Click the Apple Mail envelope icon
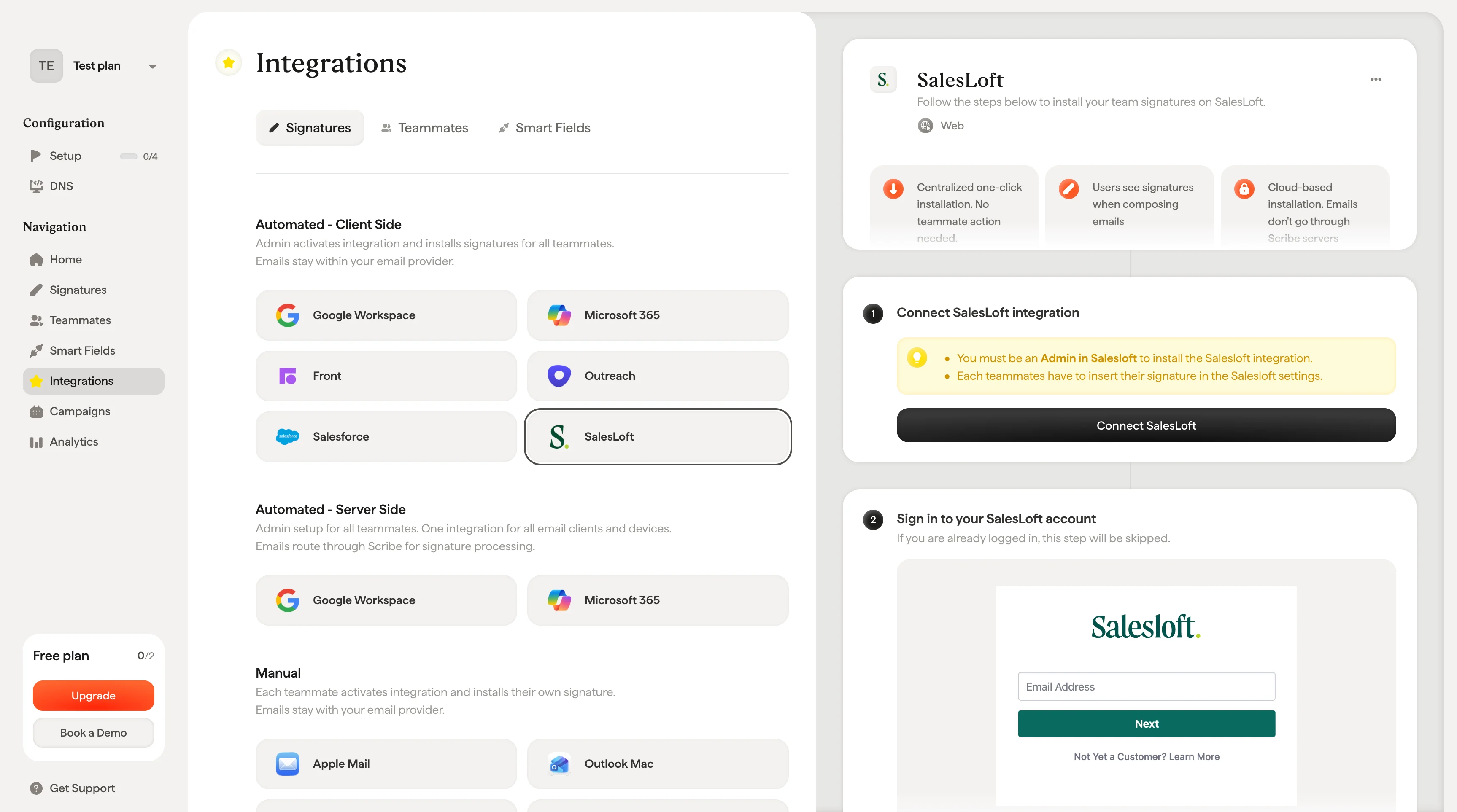This screenshot has height=812, width=1457. 287,764
